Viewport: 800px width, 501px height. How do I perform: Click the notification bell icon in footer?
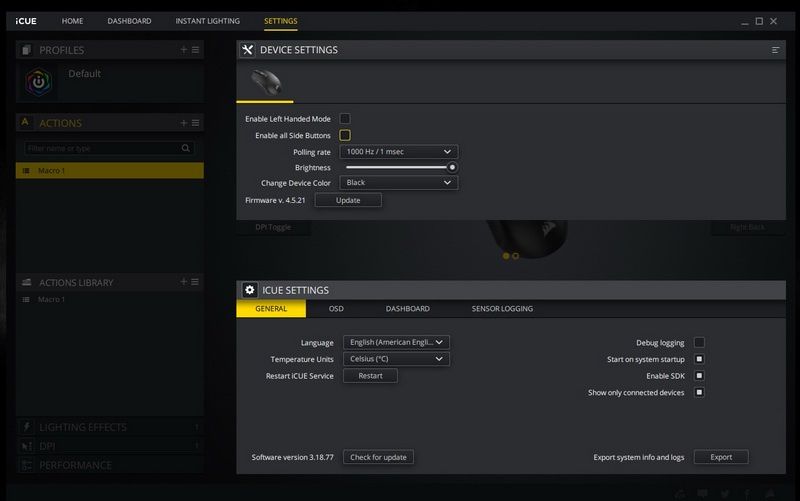coord(770,493)
